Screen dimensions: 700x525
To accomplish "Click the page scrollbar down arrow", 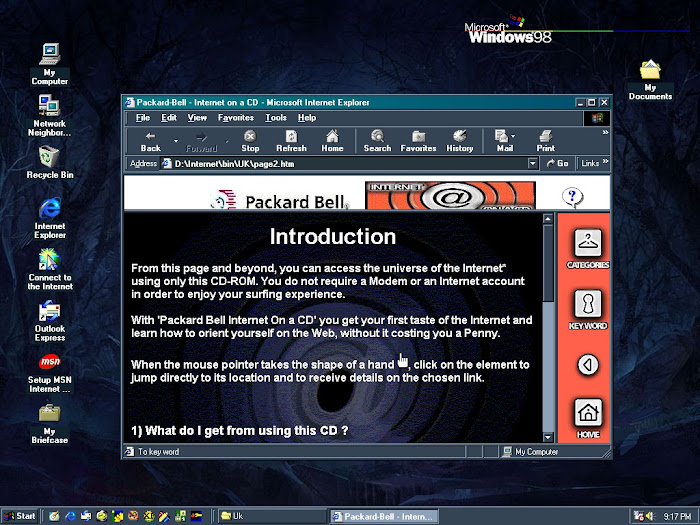I will click(x=548, y=437).
